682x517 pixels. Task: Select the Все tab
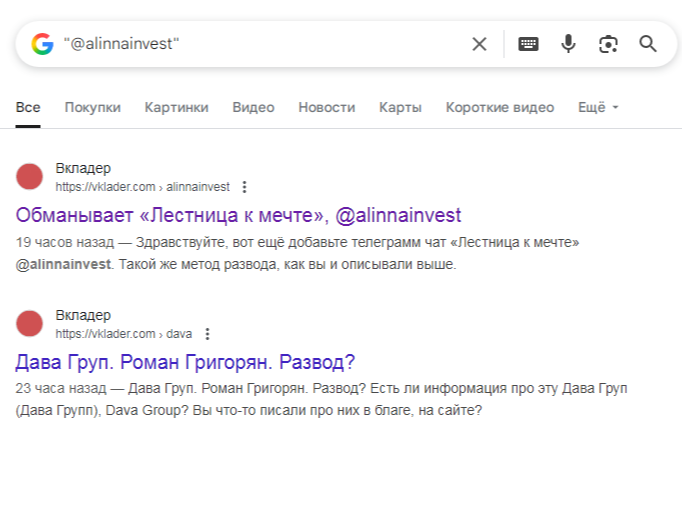pos(28,107)
